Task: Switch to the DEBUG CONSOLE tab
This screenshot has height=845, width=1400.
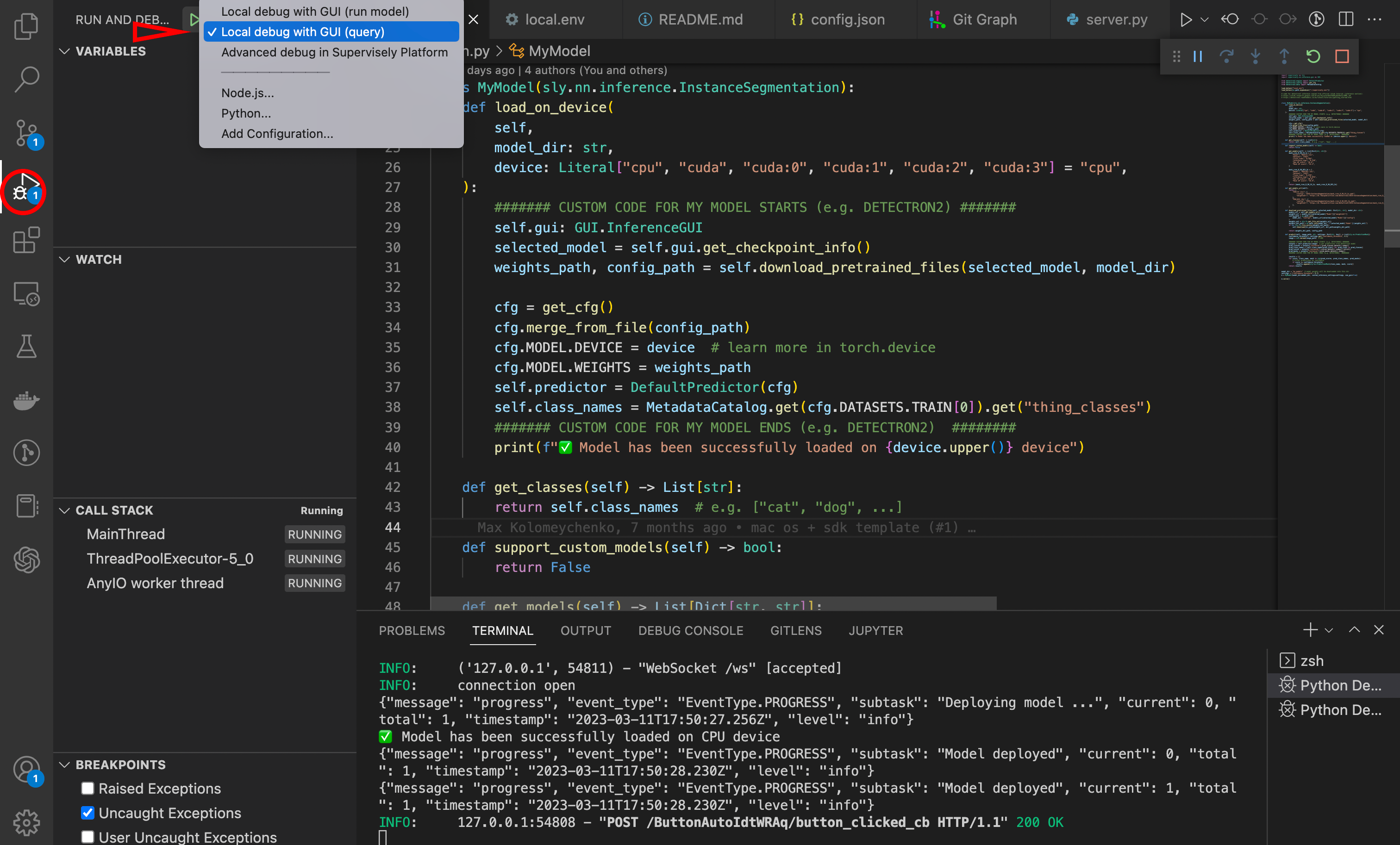Action: [x=690, y=630]
